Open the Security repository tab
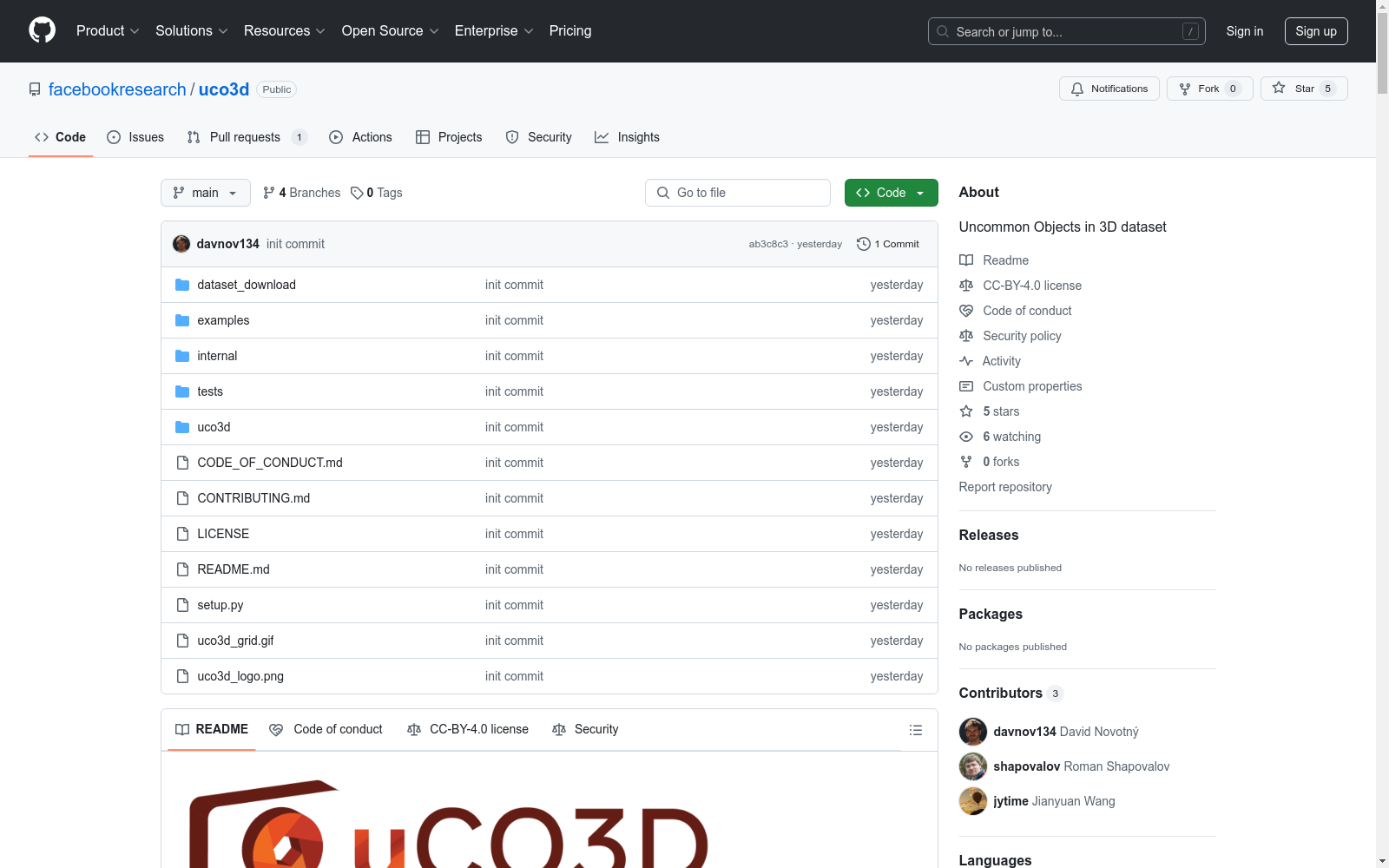The width and height of the screenshot is (1389, 868). point(538,137)
